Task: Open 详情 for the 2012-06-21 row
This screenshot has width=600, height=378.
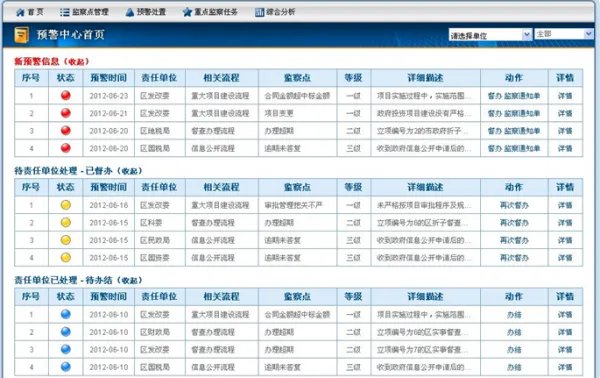Action: click(x=565, y=113)
